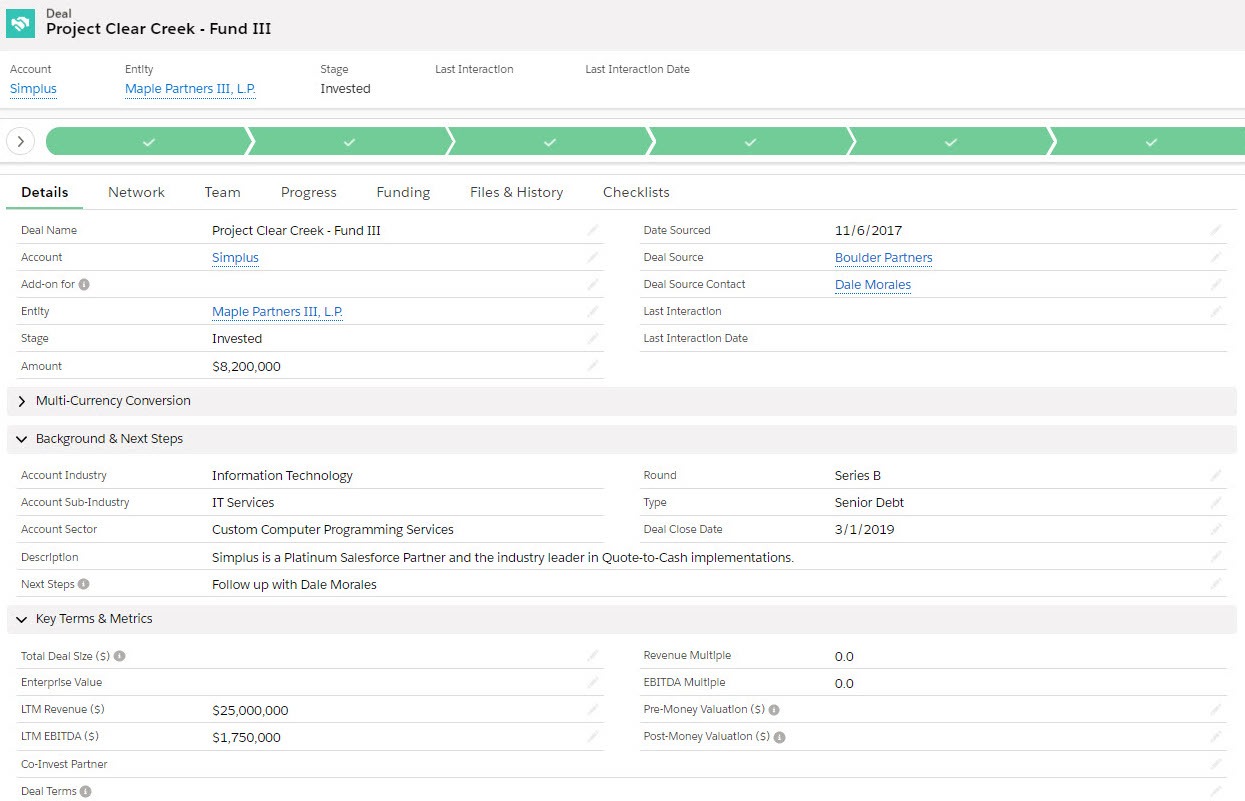Image resolution: width=1245 pixels, height=801 pixels.
Task: Edit the Entity field pencil icon
Action: (x=593, y=311)
